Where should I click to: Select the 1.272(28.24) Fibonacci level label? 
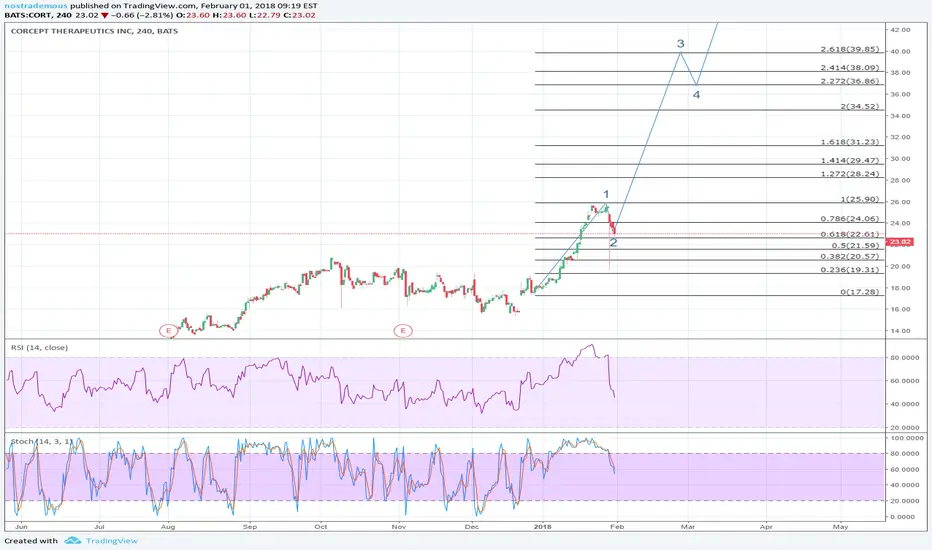click(849, 174)
